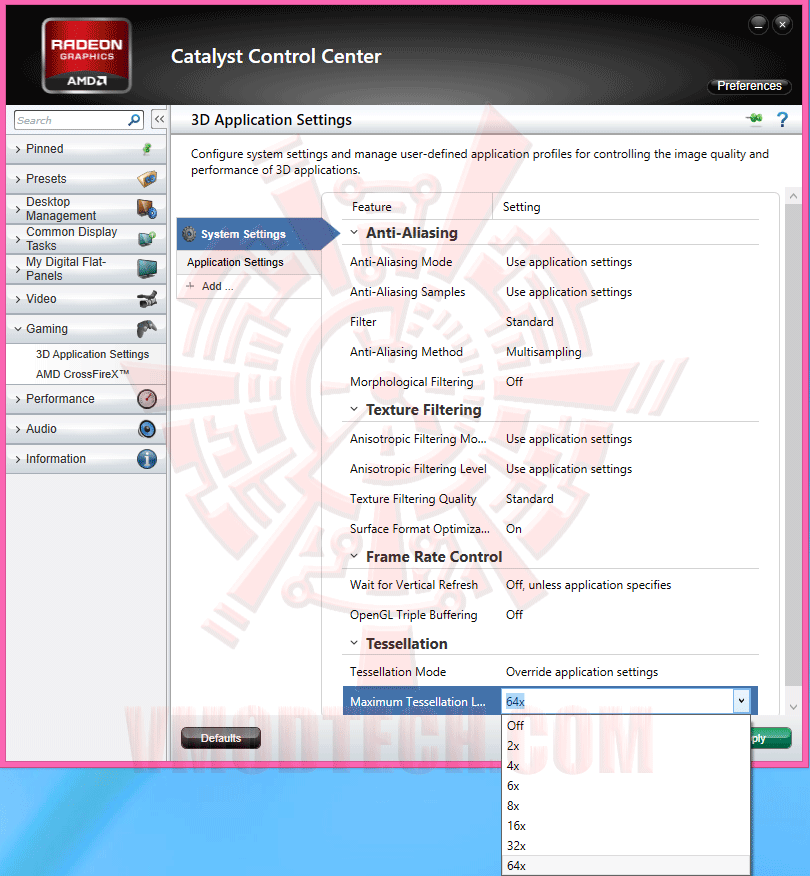Expand the Presets section
810x876 pixels.
(18, 179)
